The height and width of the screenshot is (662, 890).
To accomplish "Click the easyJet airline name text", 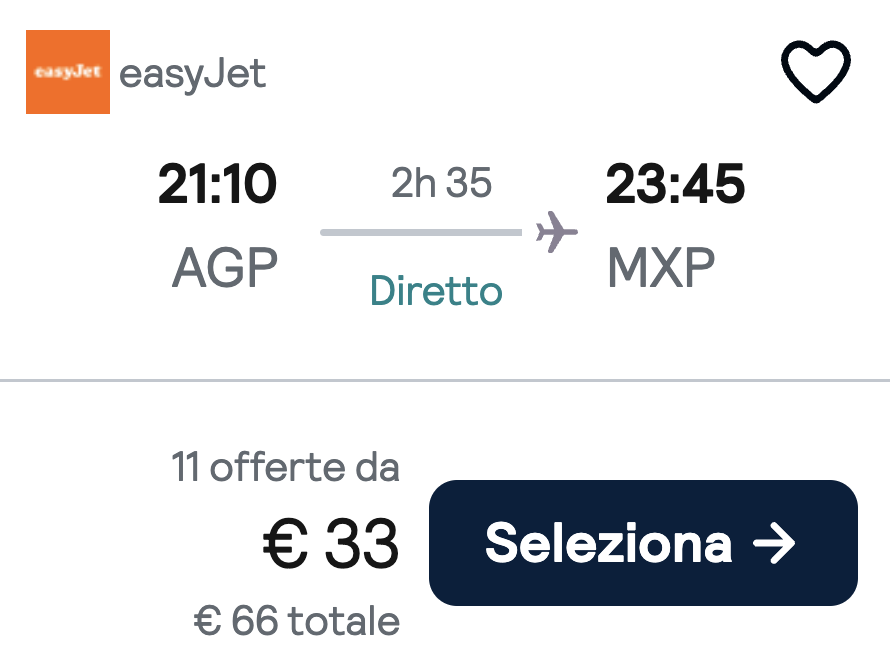I will pos(192,74).
